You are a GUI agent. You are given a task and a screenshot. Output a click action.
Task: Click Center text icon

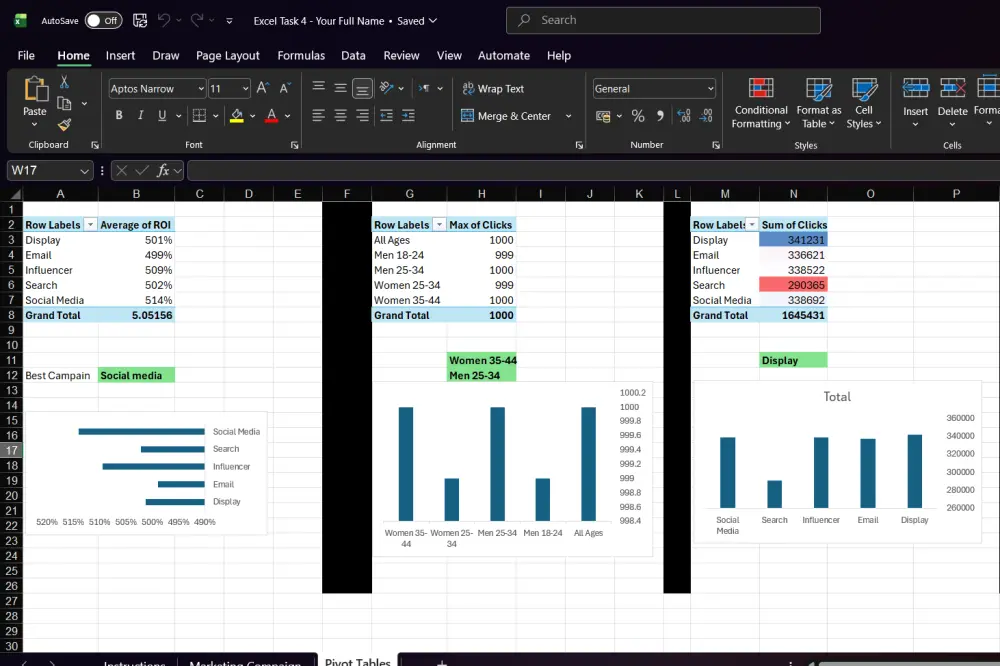[x=341, y=115]
